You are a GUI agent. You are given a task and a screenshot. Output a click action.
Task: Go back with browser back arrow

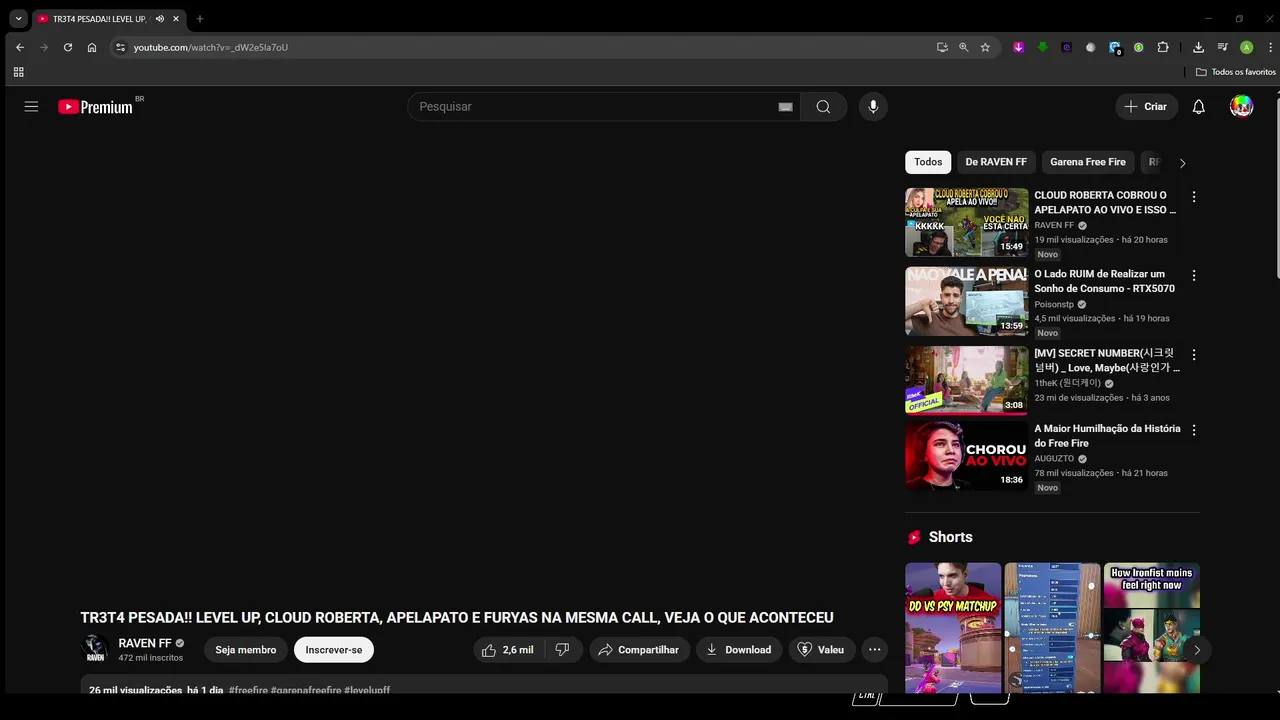pyautogui.click(x=19, y=47)
